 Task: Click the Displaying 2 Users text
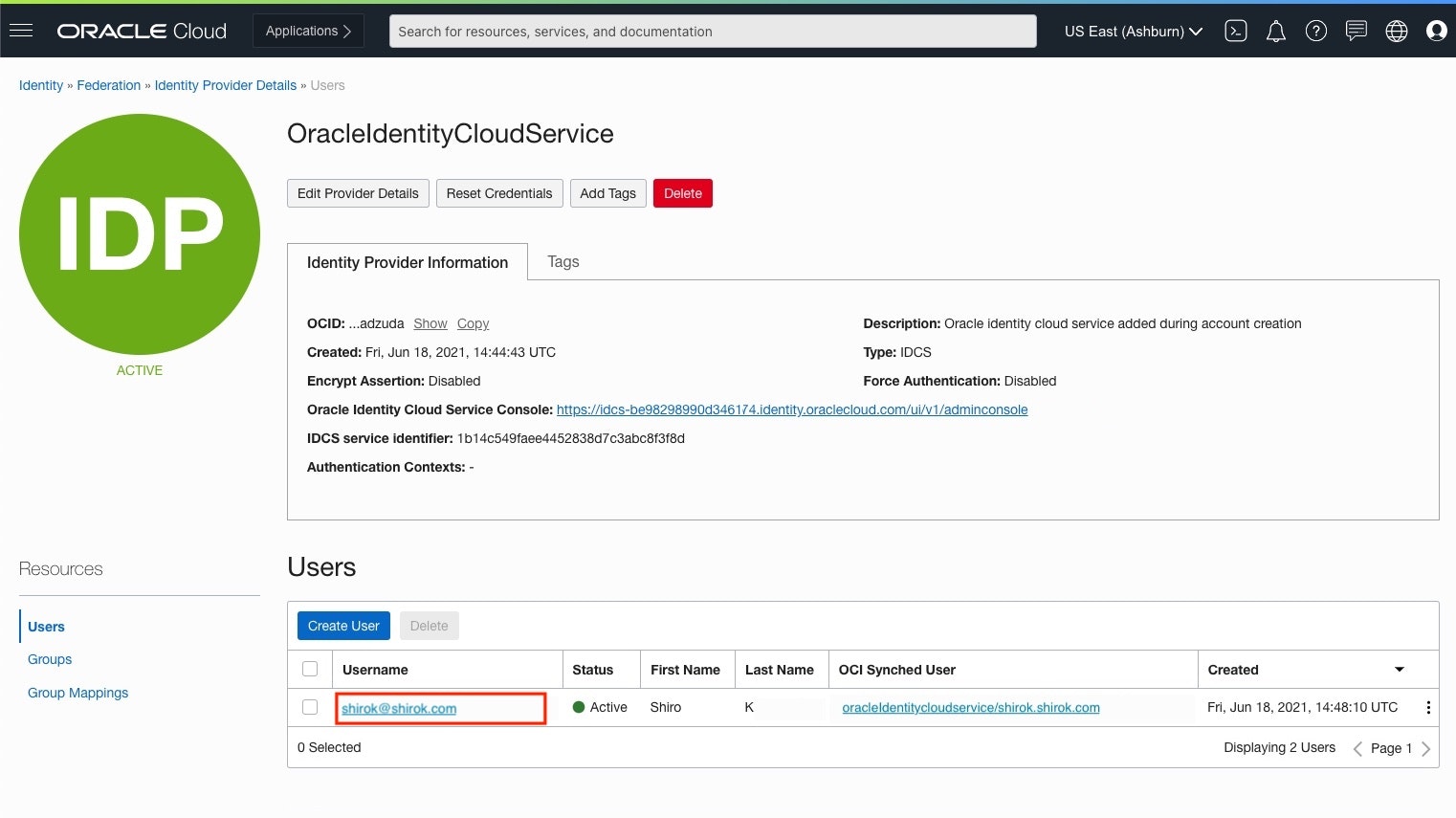1280,747
